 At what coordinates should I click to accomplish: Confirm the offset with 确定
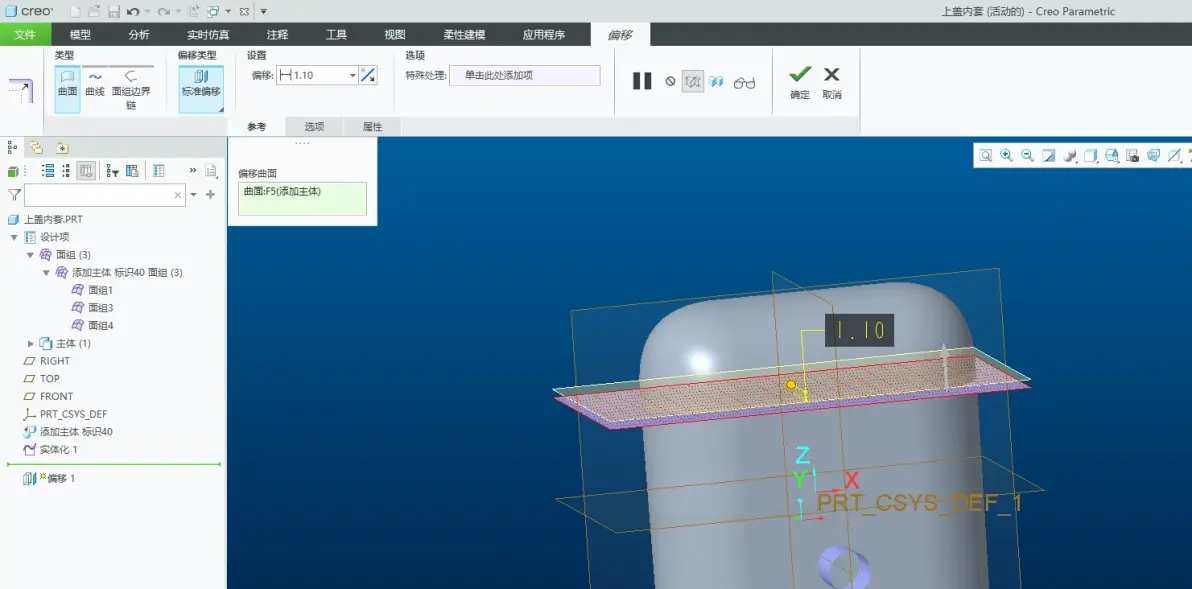800,83
